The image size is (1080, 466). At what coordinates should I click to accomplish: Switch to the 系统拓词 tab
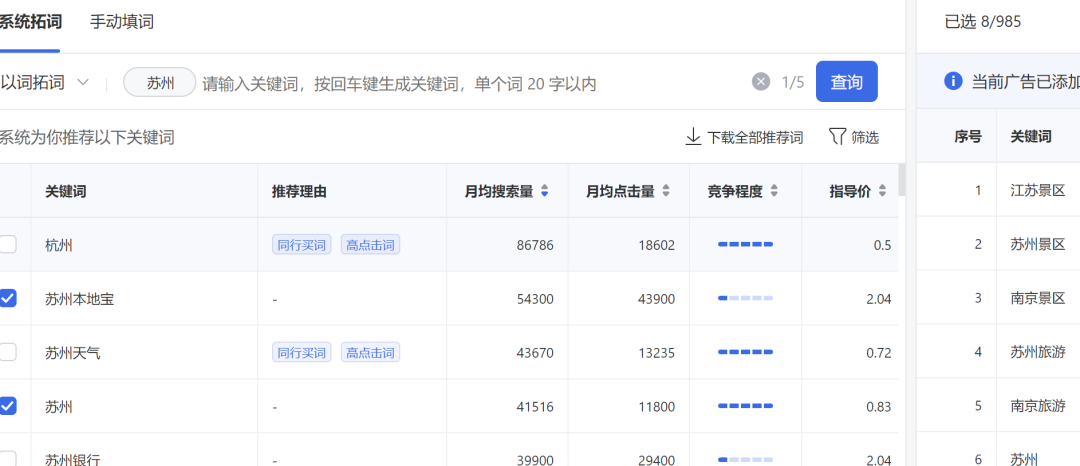point(30,22)
